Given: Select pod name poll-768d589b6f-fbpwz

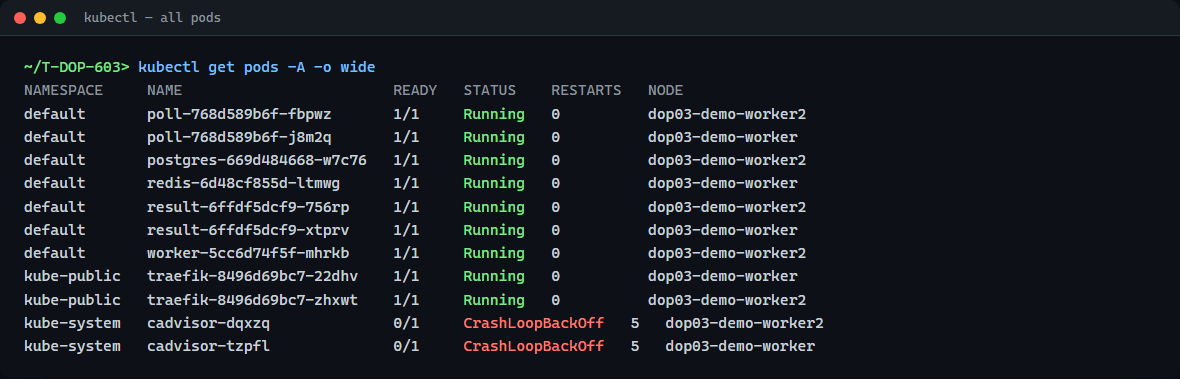Looking at the screenshot, I should coord(239,114).
